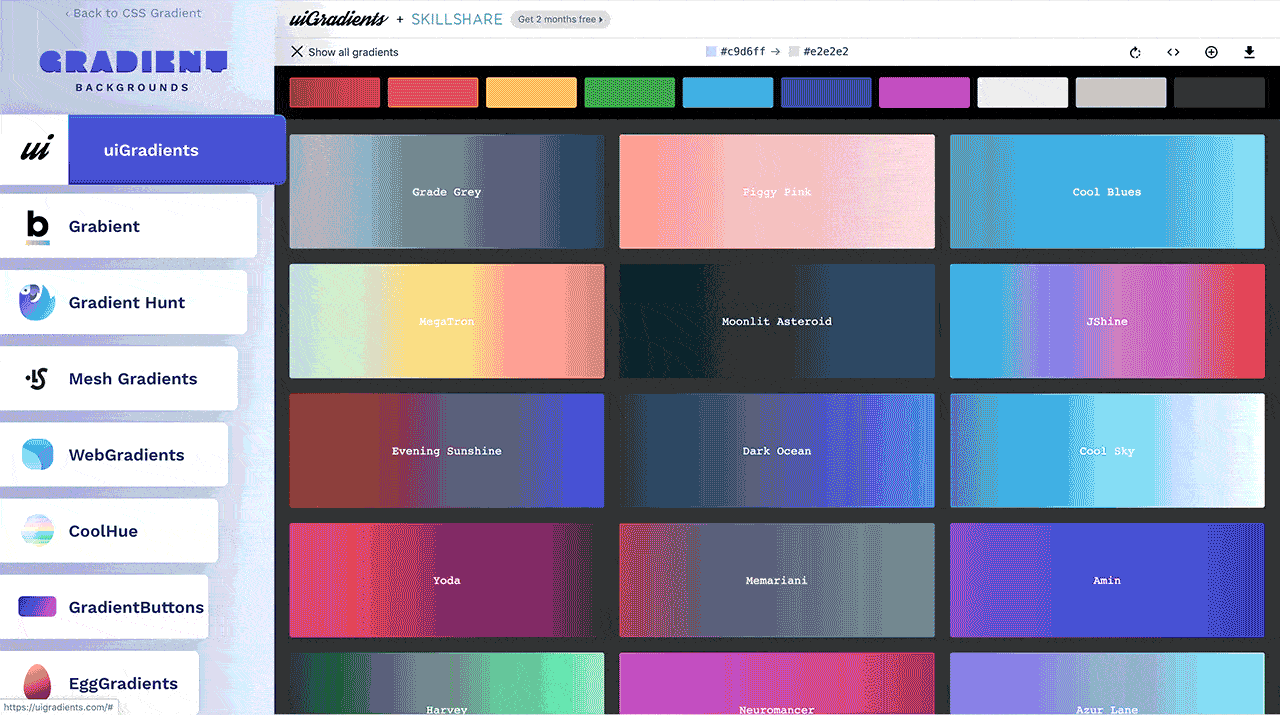
Task: Select the uiGradients sidebar tab
Action: [150, 151]
